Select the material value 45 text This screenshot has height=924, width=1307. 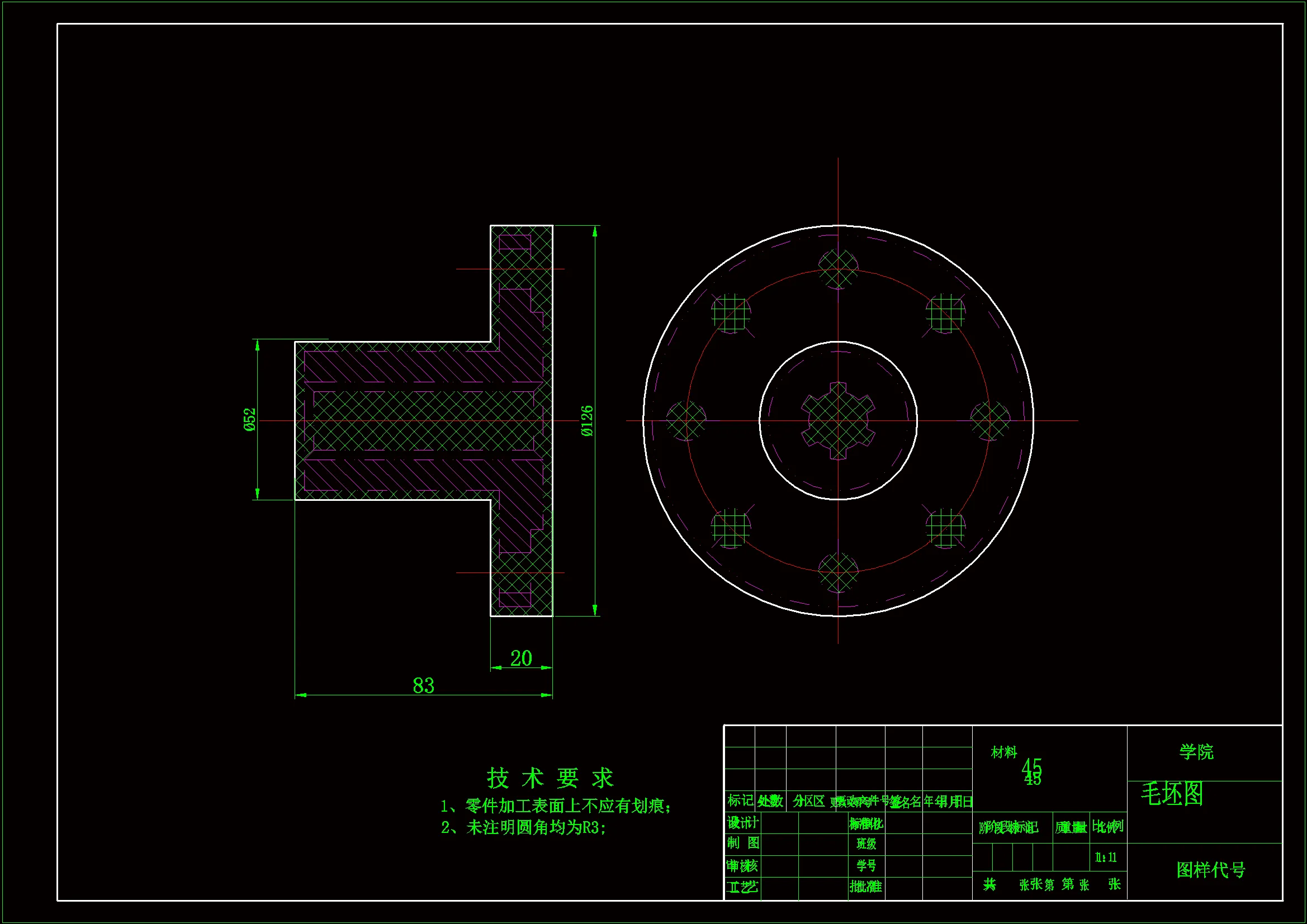(x=1031, y=770)
